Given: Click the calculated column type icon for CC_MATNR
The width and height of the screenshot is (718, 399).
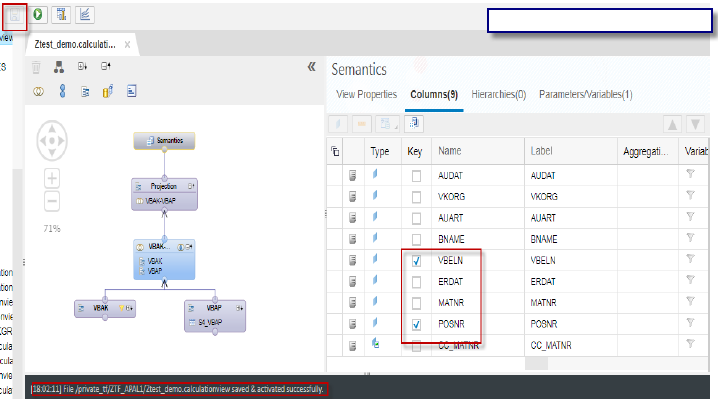Looking at the screenshot, I should (x=375, y=343).
